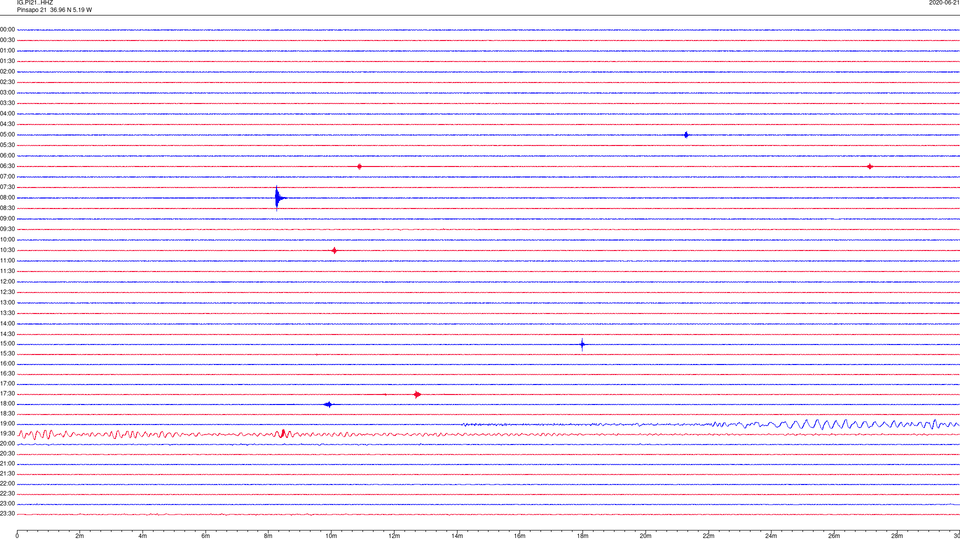This screenshot has height=540, width=960.
Task: Select the 22m axis tick label
Action: [x=708, y=536]
